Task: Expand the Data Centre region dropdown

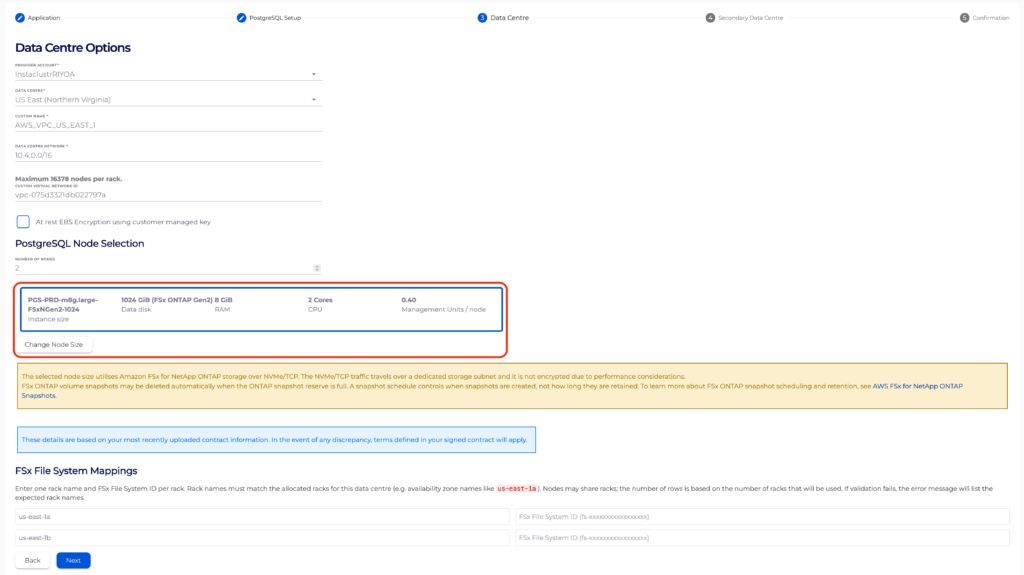Action: (168, 99)
